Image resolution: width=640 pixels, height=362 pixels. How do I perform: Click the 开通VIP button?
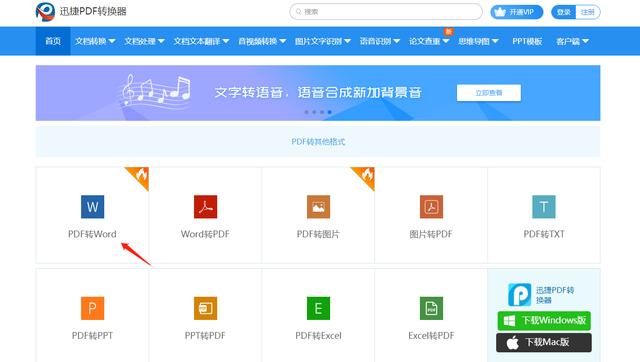517,12
